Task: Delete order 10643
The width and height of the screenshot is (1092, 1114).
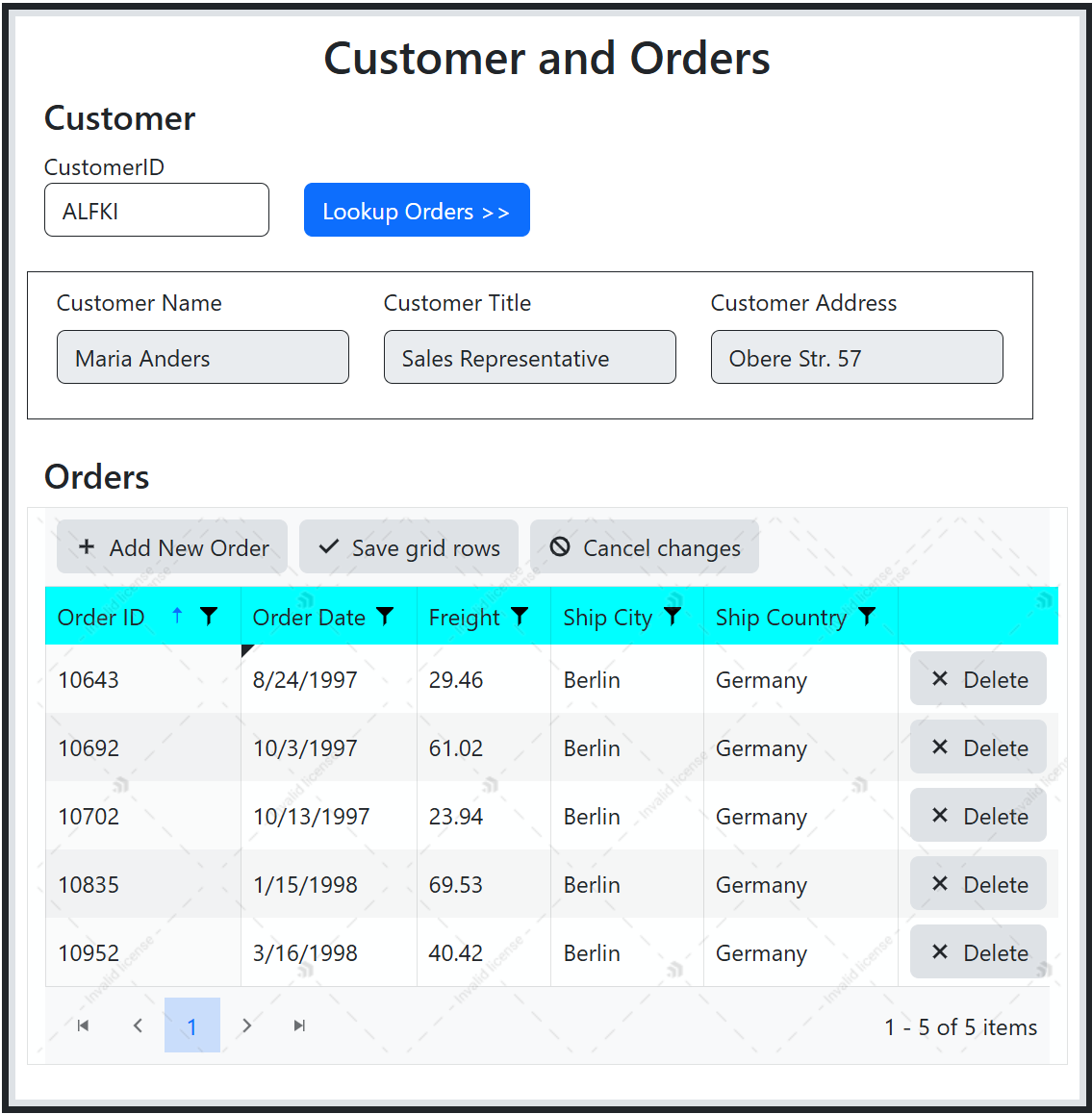Action: [978, 678]
